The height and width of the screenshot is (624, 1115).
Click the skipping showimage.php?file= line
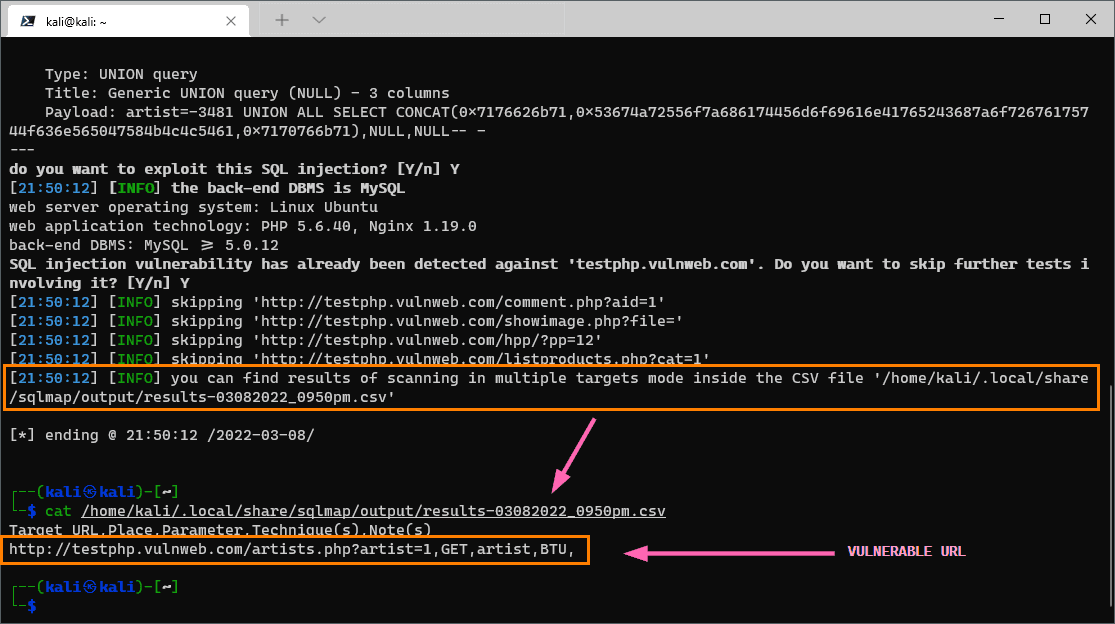tap(346, 321)
